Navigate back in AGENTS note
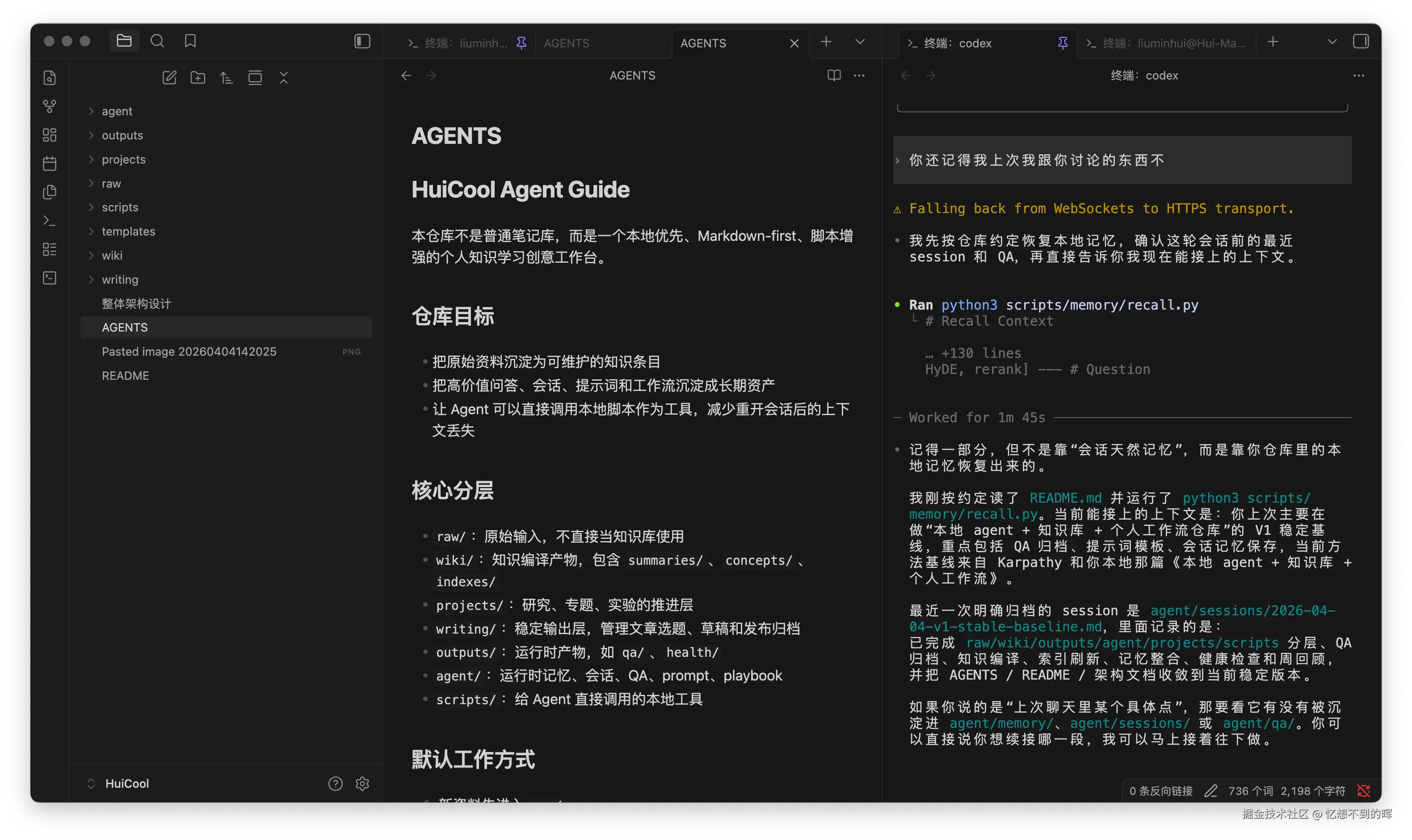This screenshot has width=1412, height=840. pos(406,75)
